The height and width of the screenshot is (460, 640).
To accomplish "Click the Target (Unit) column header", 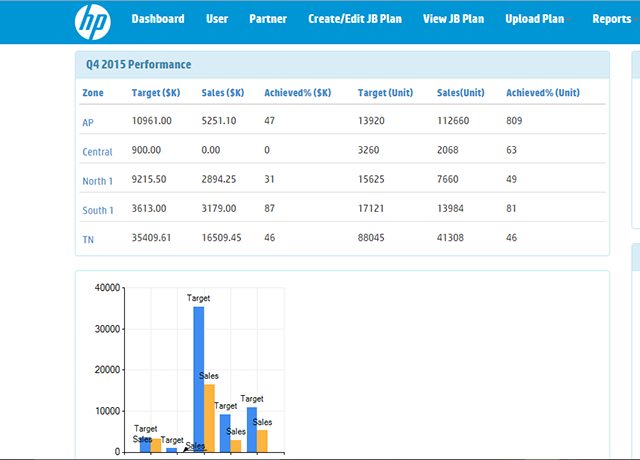I will pos(385,93).
